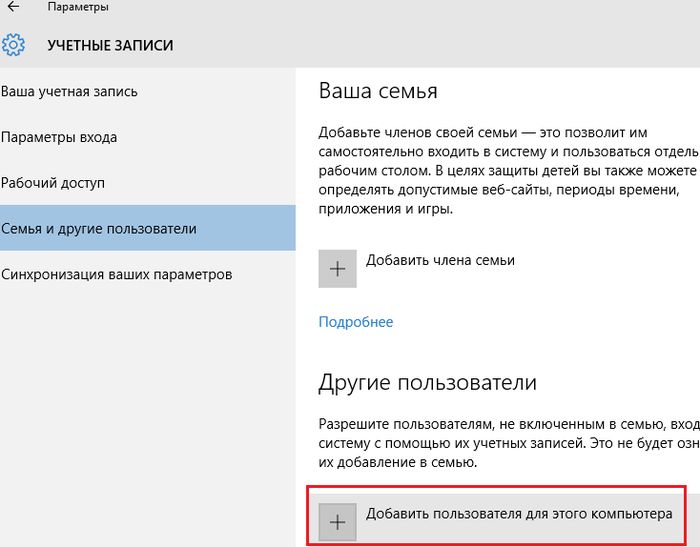This screenshot has height=547, width=700.
Task: Click the paragraph starting "Добавьте членов своей семьи"
Action: click(x=509, y=171)
